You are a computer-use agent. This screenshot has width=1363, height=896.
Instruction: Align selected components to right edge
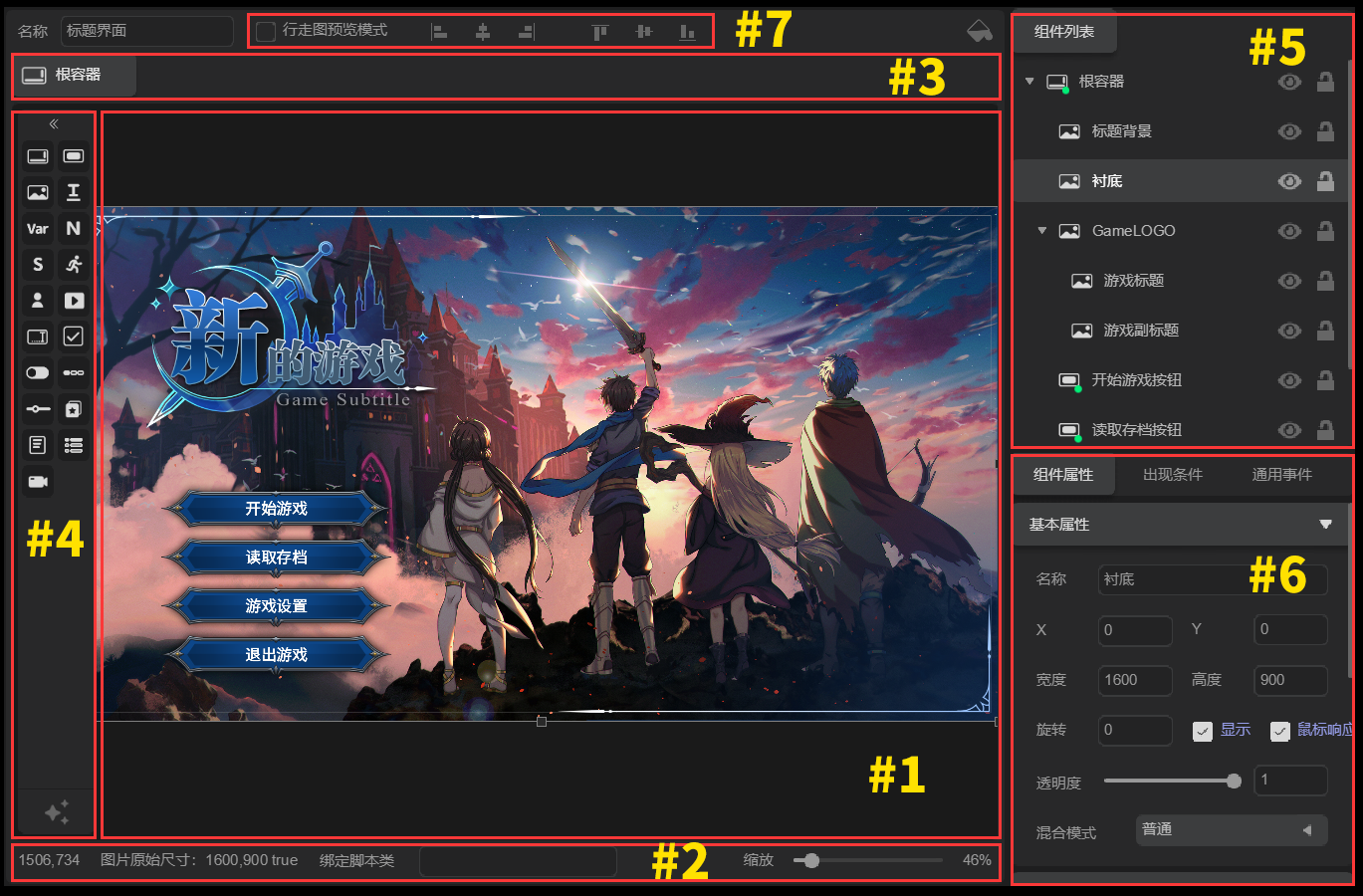point(526,32)
